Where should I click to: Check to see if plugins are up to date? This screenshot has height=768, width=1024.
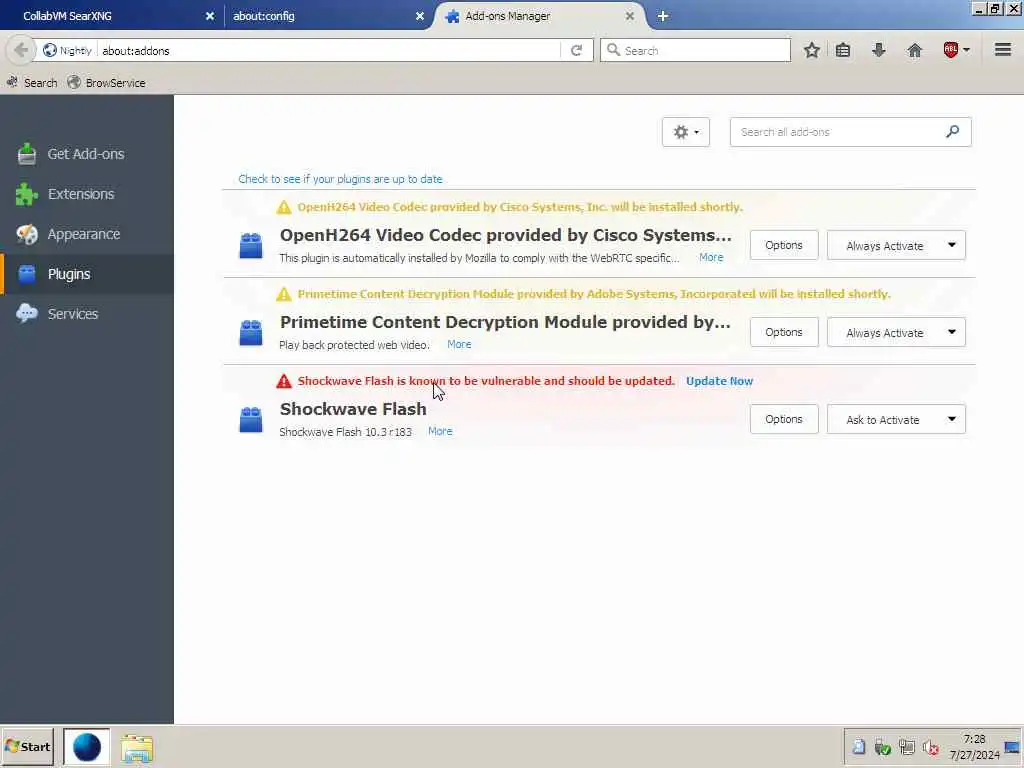pos(340,179)
